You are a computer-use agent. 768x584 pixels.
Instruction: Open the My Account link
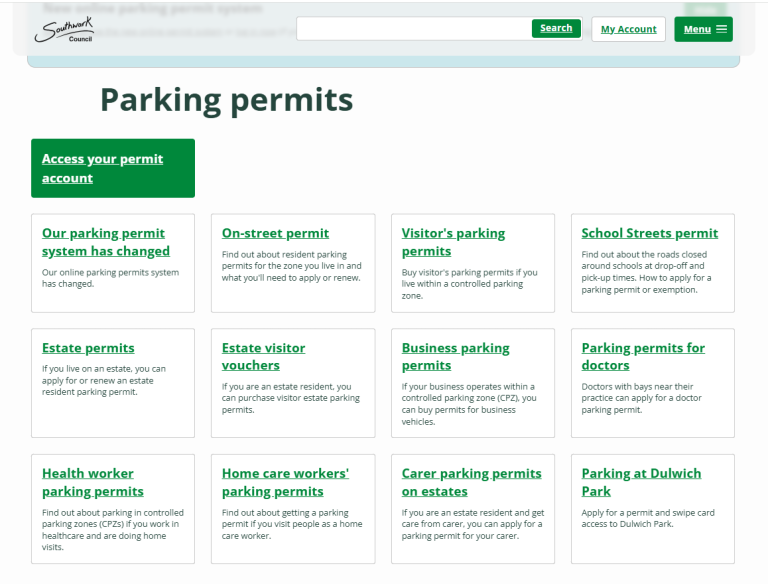point(628,29)
